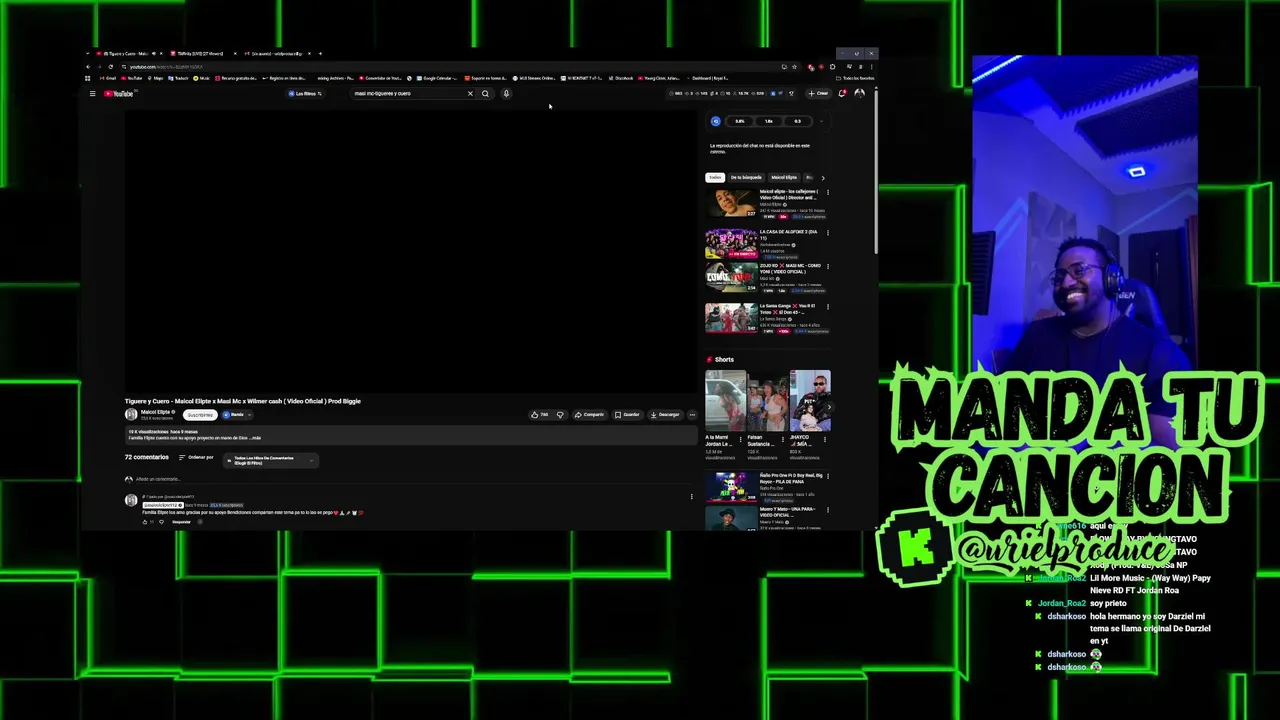This screenshot has height=720, width=1280.
Task: Click the blue extension icon above chat
Action: click(715, 121)
